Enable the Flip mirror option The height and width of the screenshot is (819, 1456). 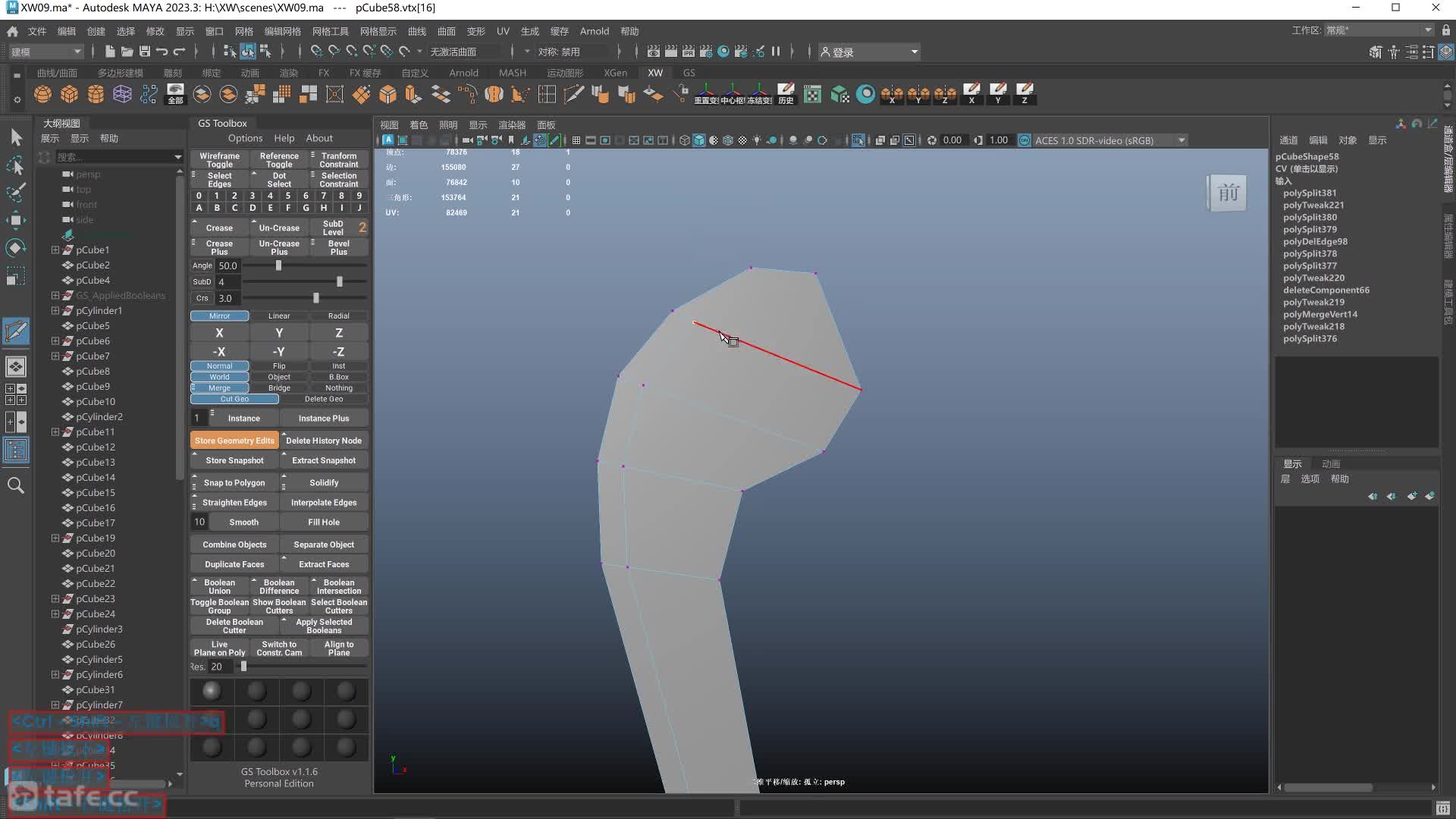pyautogui.click(x=279, y=366)
